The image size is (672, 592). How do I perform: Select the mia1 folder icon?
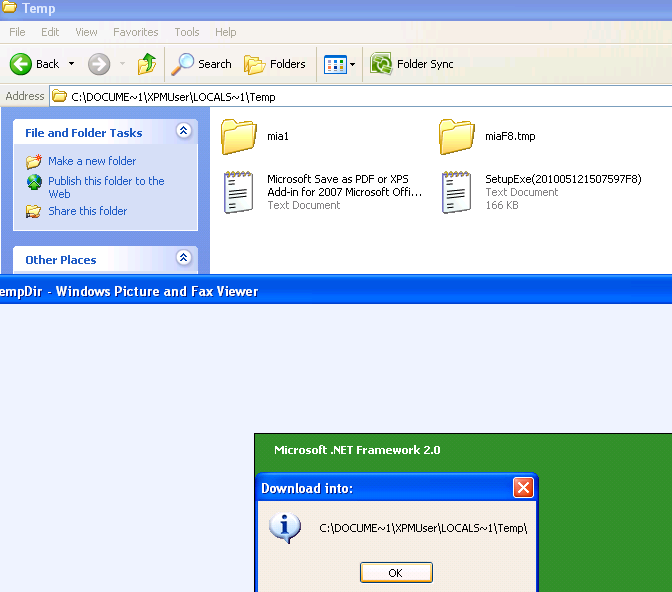(239, 137)
